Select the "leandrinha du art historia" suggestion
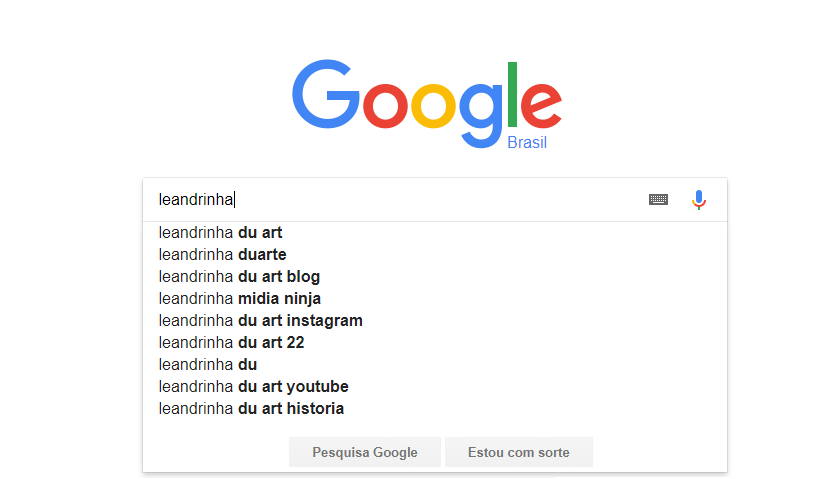 click(x=251, y=409)
